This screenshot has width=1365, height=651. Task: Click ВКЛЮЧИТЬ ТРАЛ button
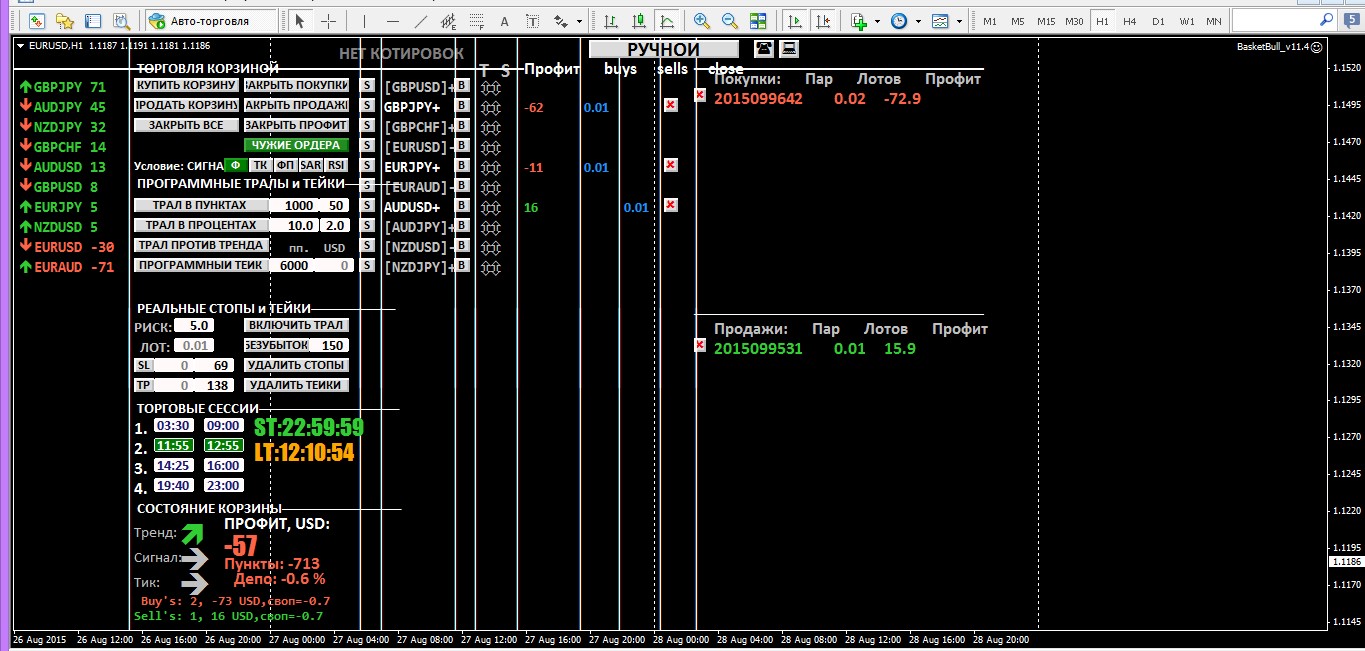point(296,325)
